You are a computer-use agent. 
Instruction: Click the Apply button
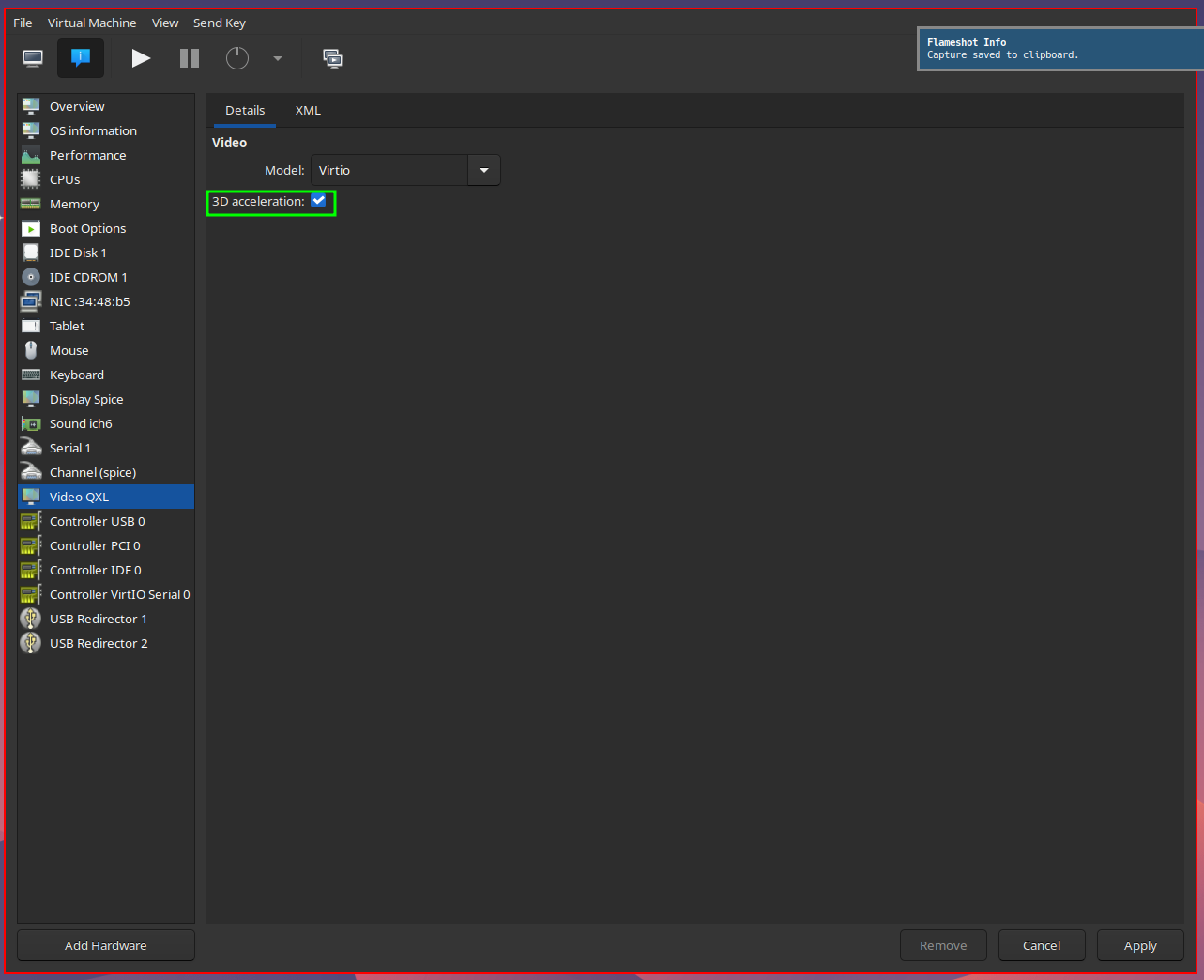(x=1140, y=945)
